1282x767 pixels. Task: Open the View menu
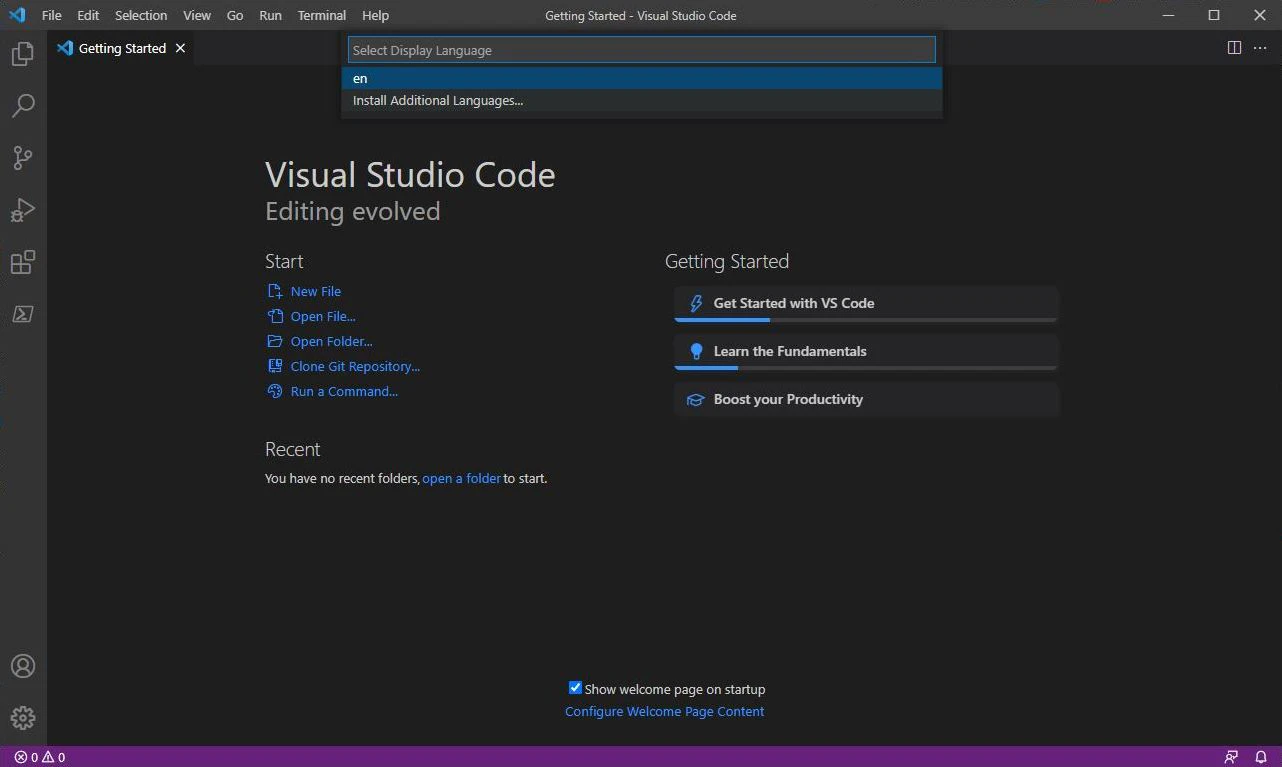click(197, 15)
